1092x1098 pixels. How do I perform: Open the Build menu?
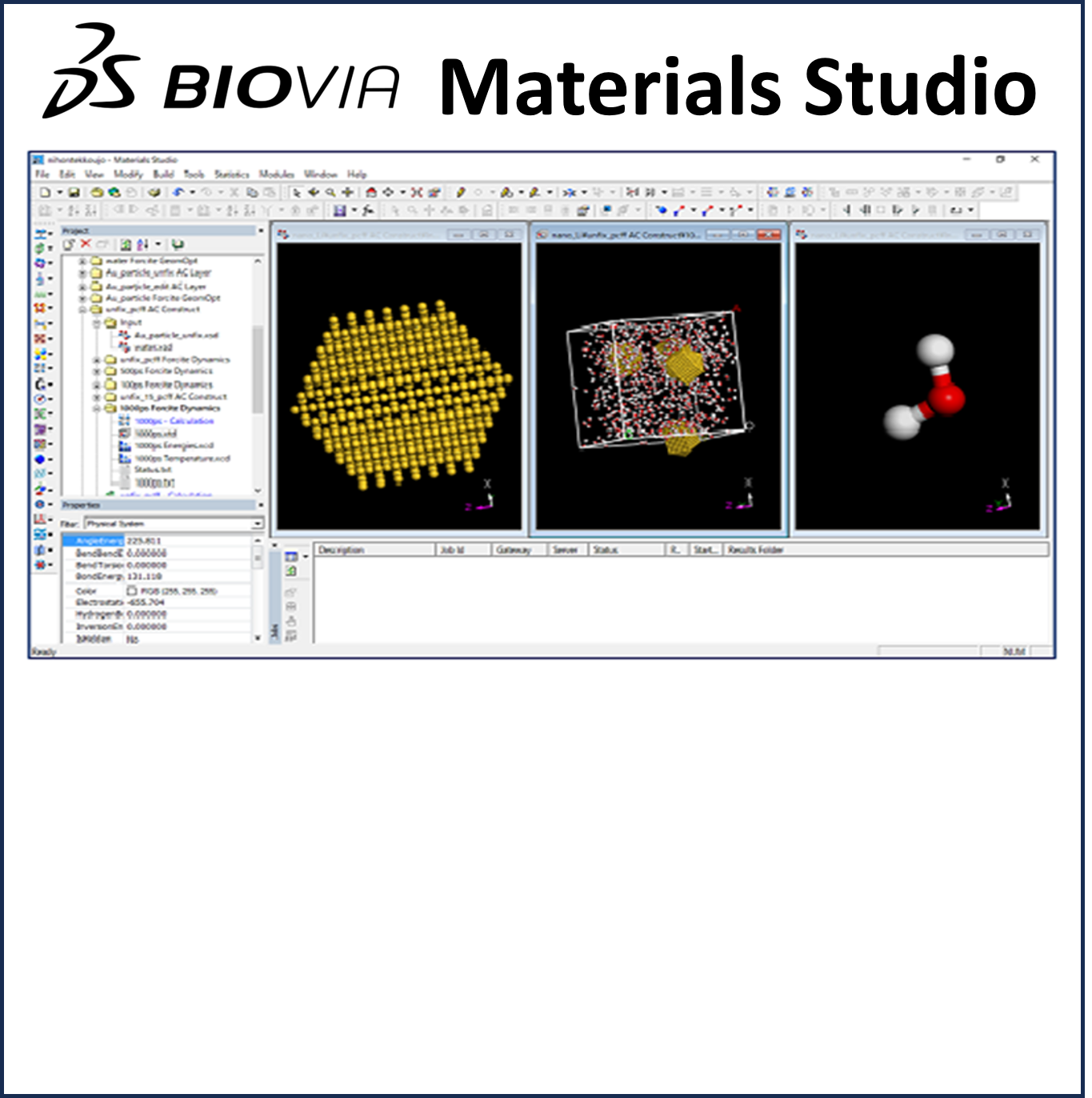tap(163, 174)
